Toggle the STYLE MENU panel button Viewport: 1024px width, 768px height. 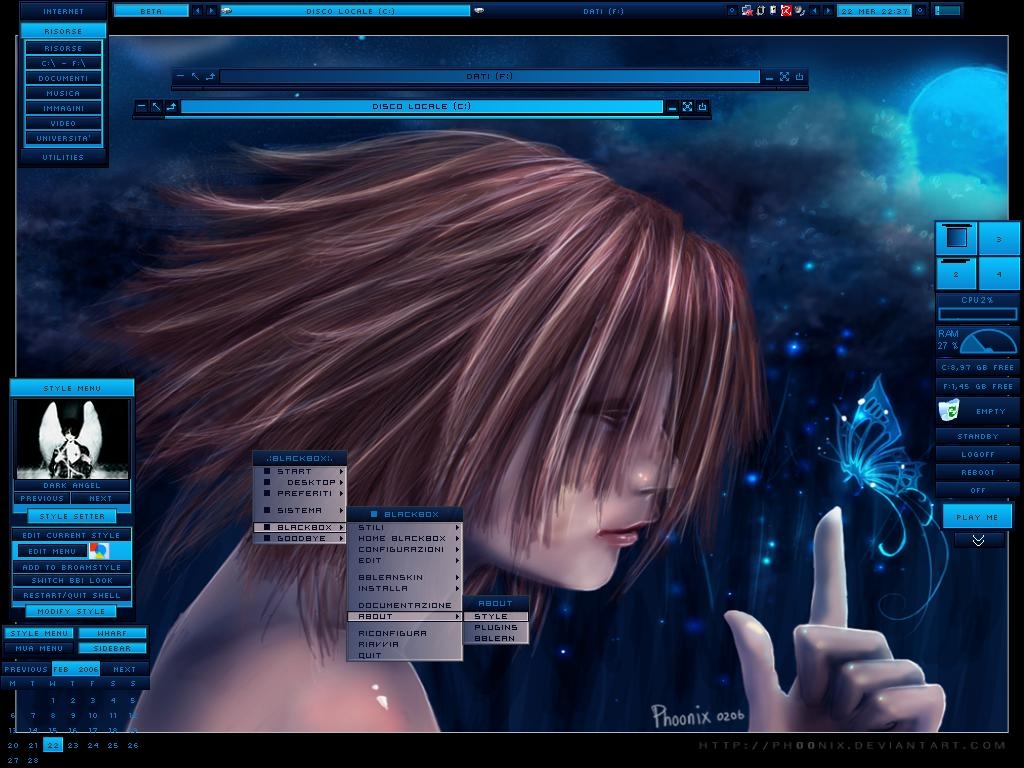pos(39,633)
